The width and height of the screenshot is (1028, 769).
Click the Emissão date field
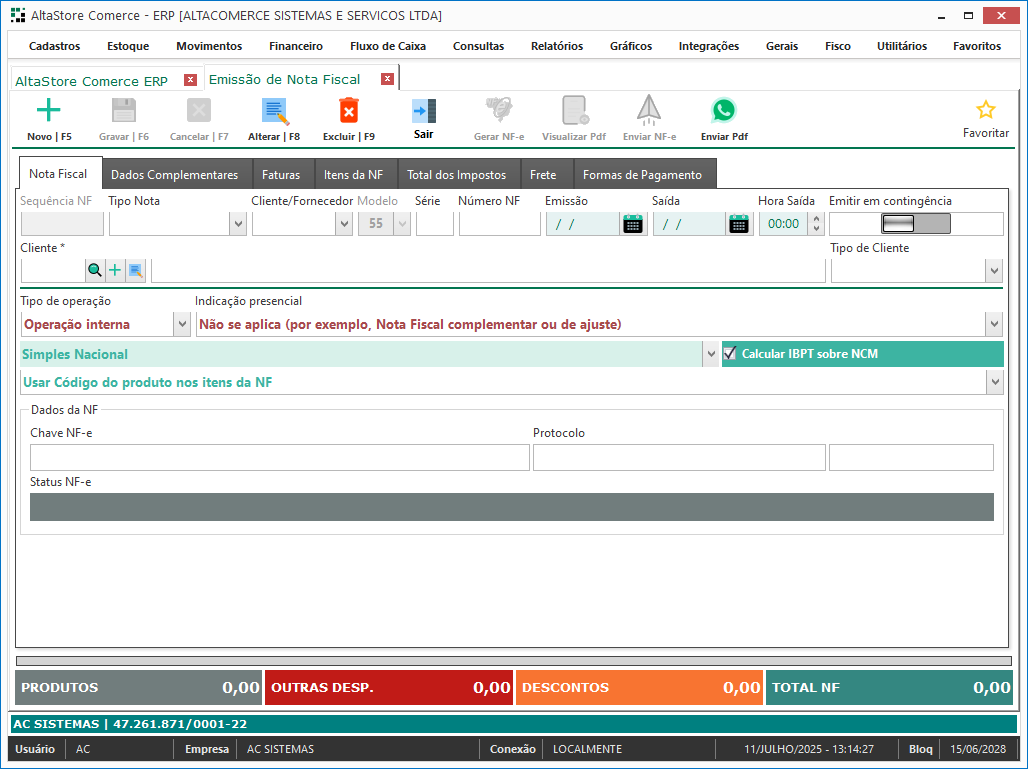point(583,224)
